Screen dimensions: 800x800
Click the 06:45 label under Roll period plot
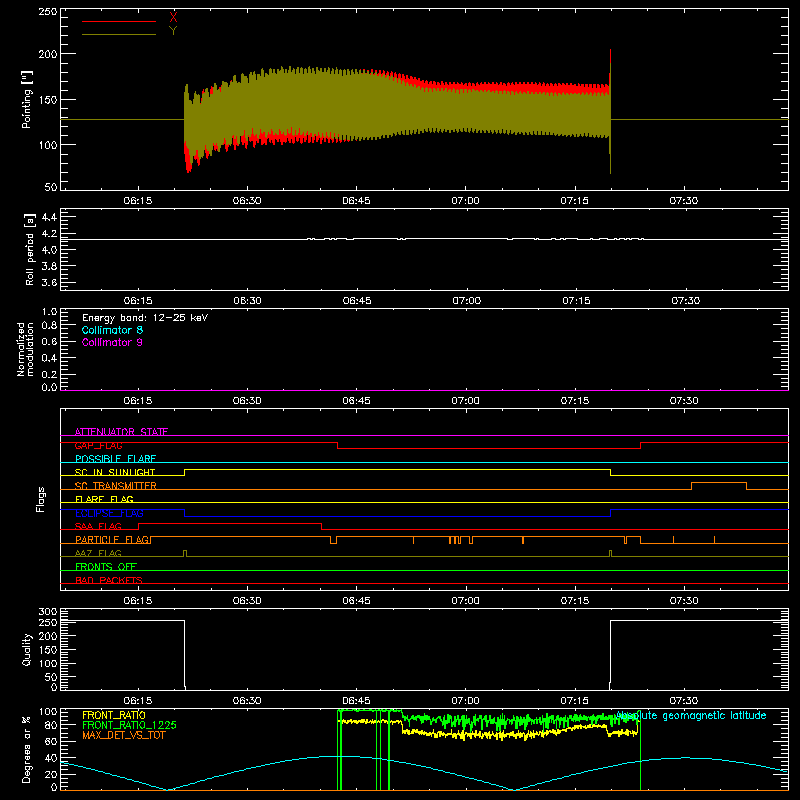357,301
